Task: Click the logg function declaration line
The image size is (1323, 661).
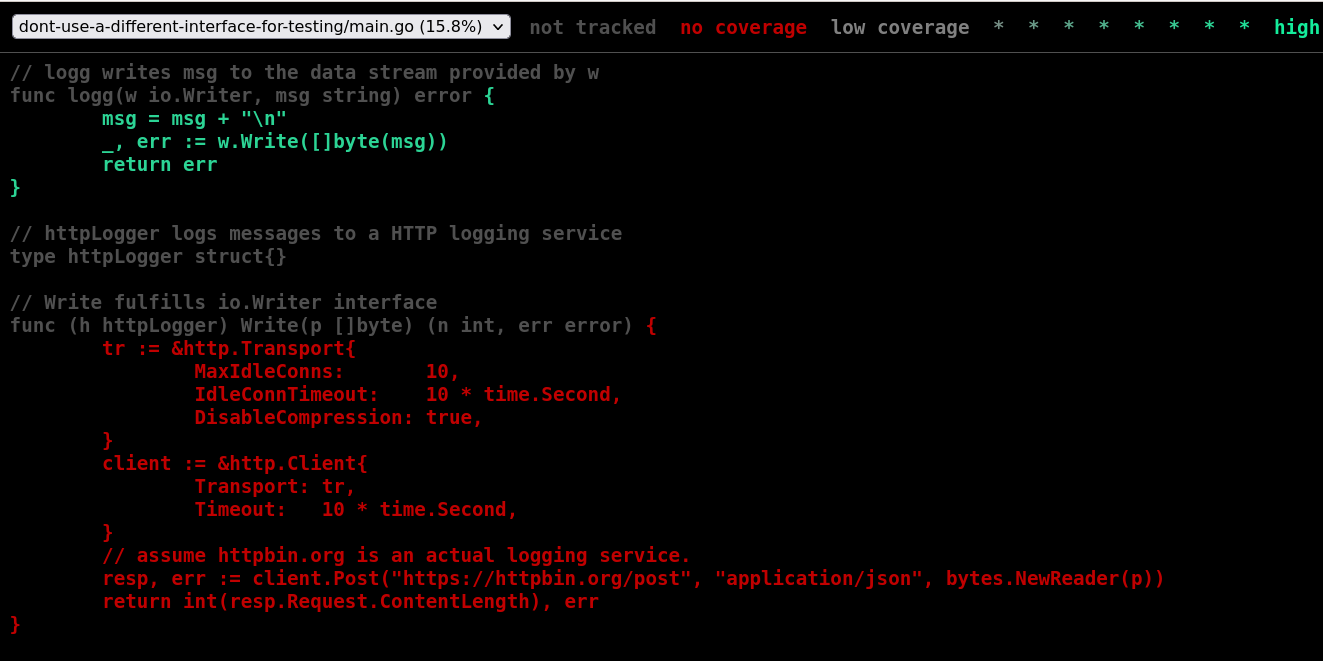Action: 250,95
